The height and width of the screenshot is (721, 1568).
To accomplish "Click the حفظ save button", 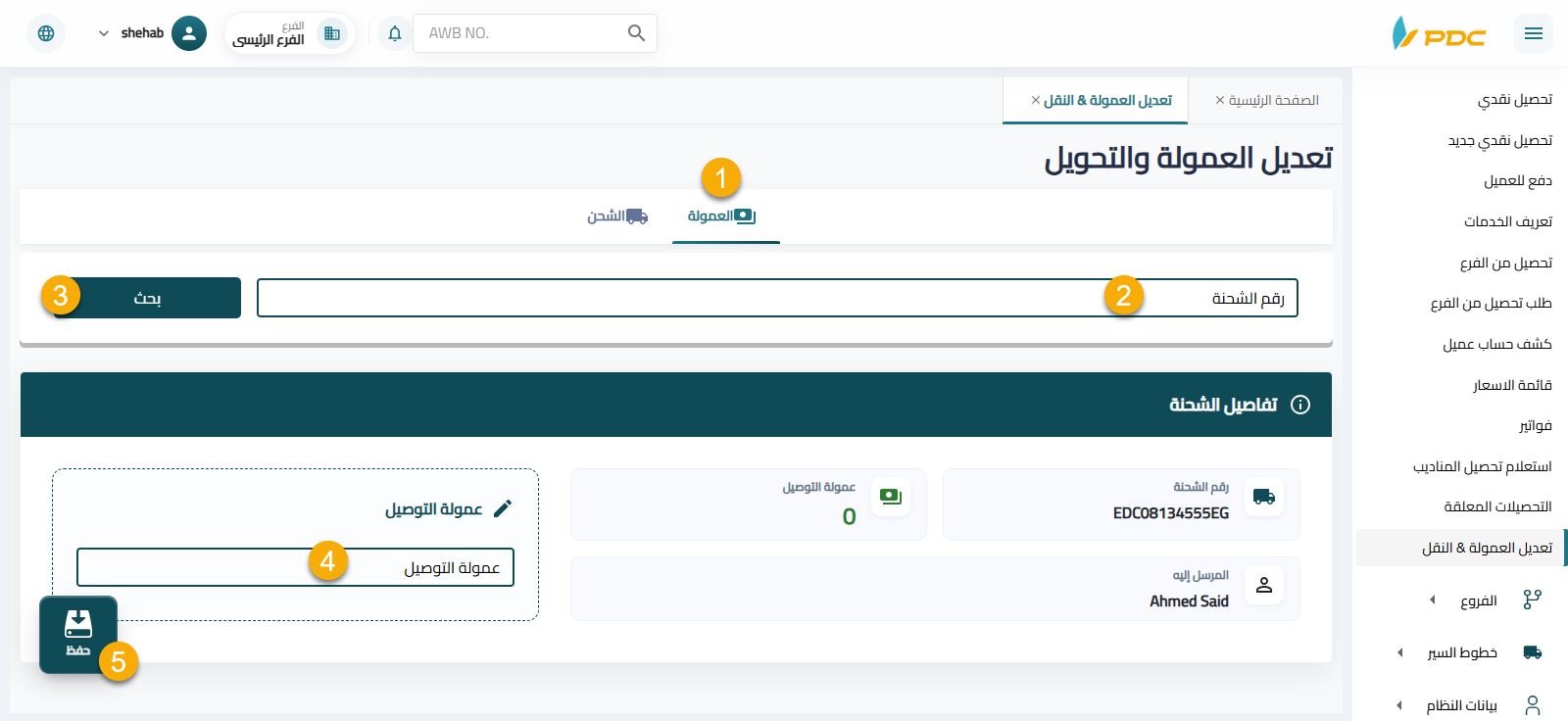I will click(78, 635).
